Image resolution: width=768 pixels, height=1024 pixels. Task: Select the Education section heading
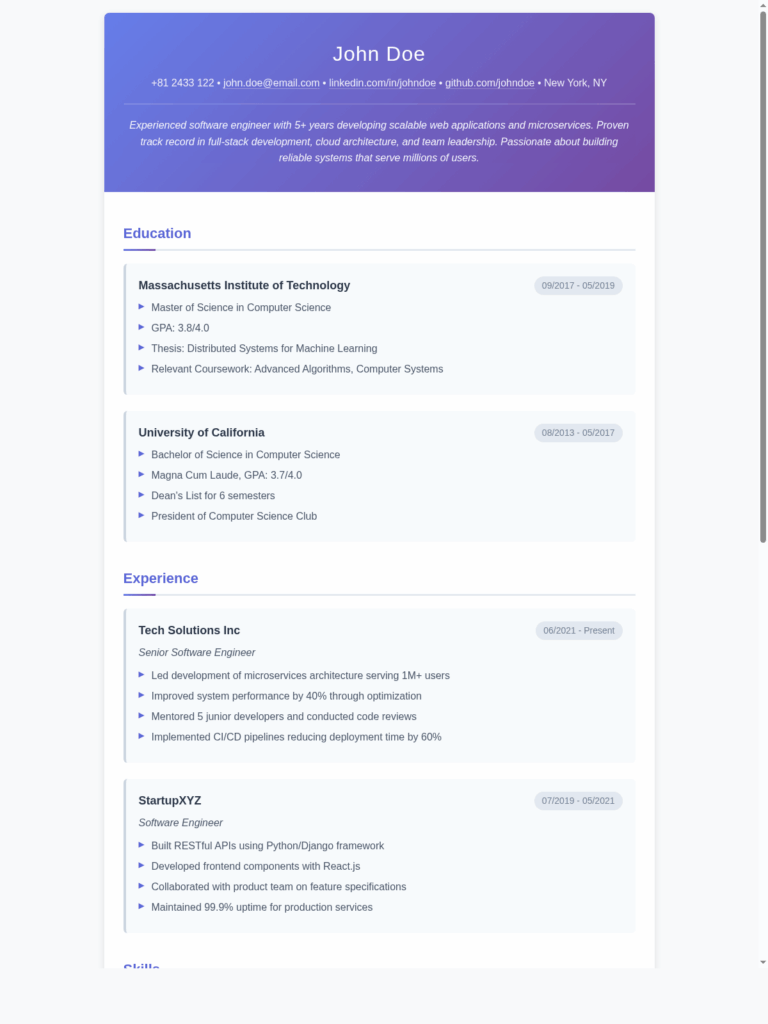pos(157,233)
